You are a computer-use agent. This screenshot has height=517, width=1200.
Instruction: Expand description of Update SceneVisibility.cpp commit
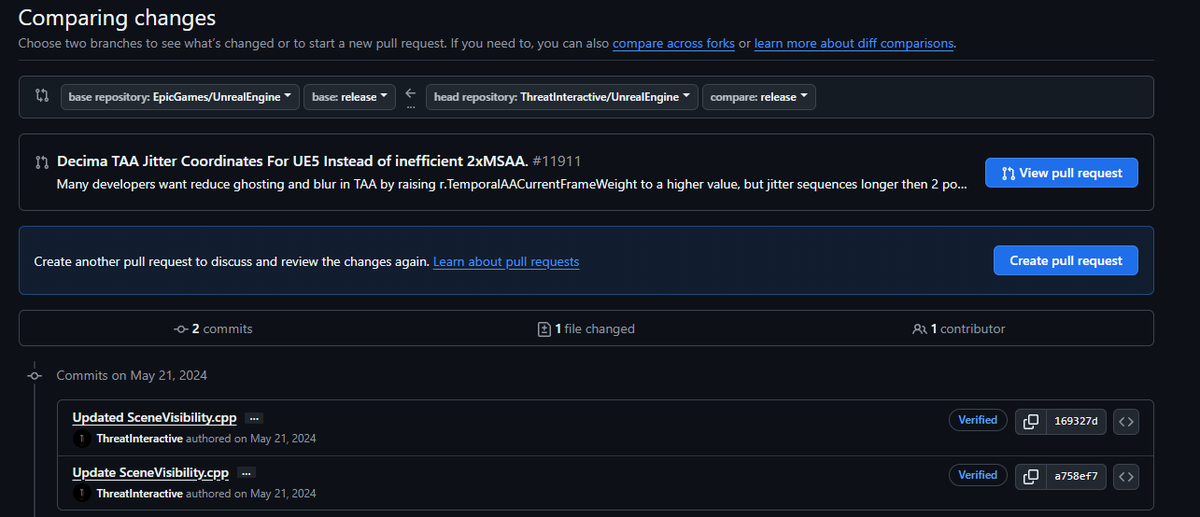(246, 472)
